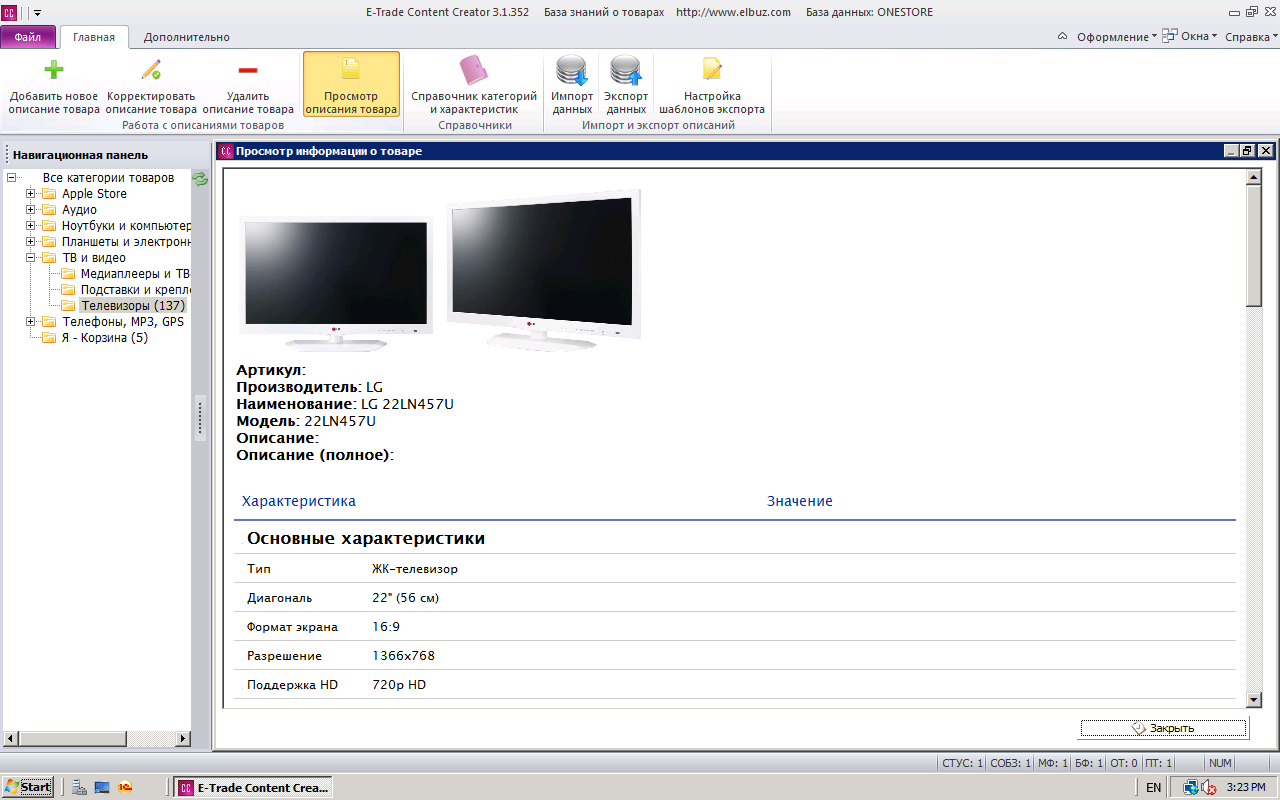Click the 'Наименование: LG 22LN457U' text
1280x800 pixels.
click(x=345, y=404)
